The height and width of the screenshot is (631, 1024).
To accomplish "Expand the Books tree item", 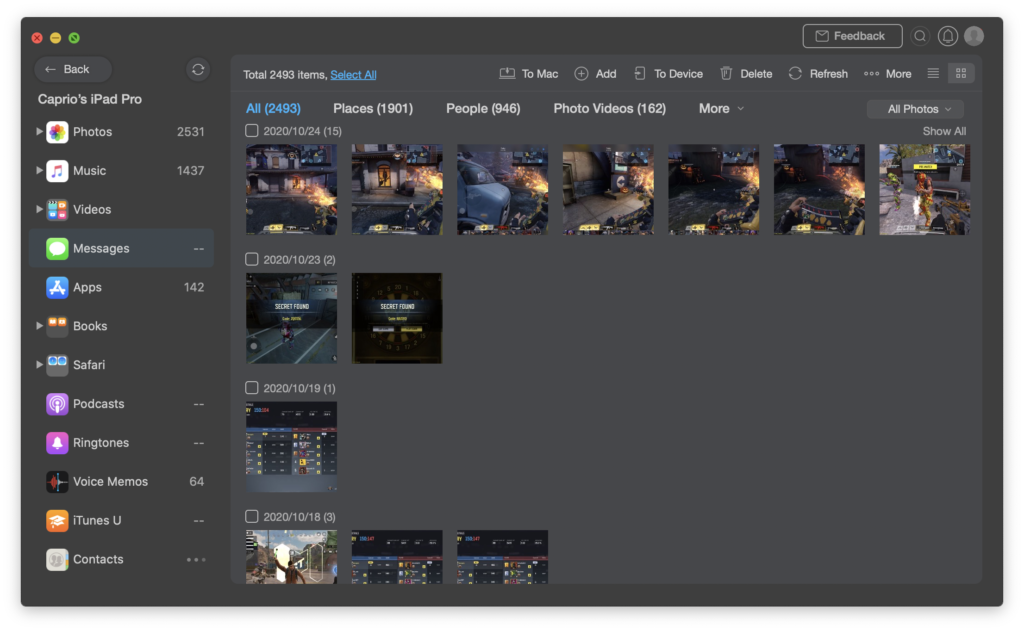I will [x=39, y=325].
